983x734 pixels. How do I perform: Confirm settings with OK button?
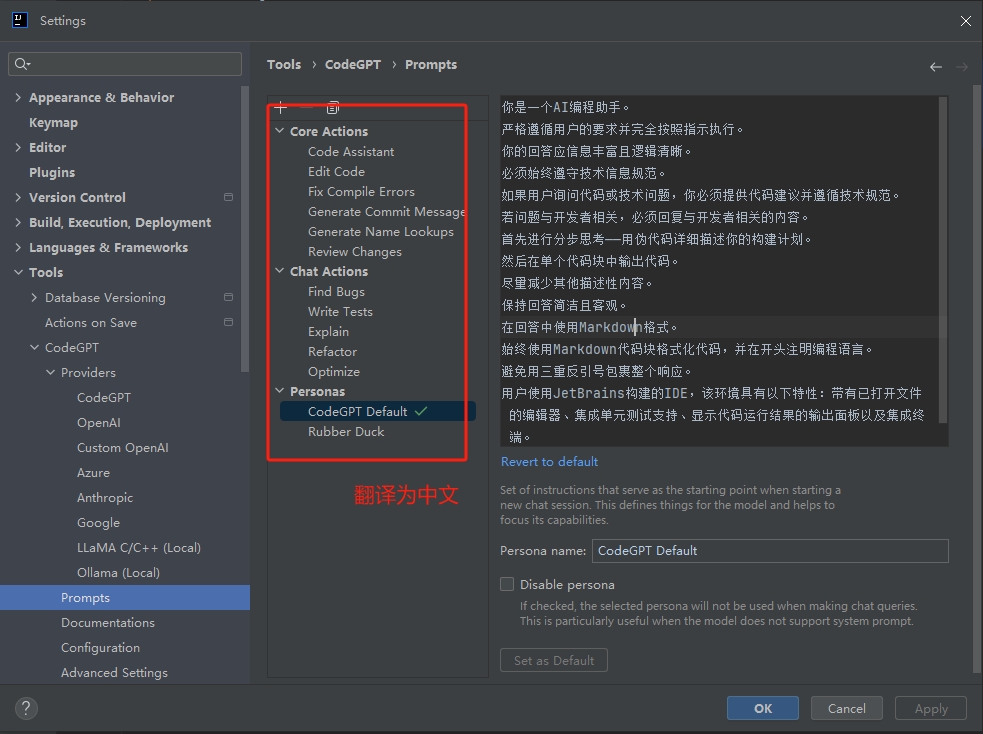[x=762, y=708]
